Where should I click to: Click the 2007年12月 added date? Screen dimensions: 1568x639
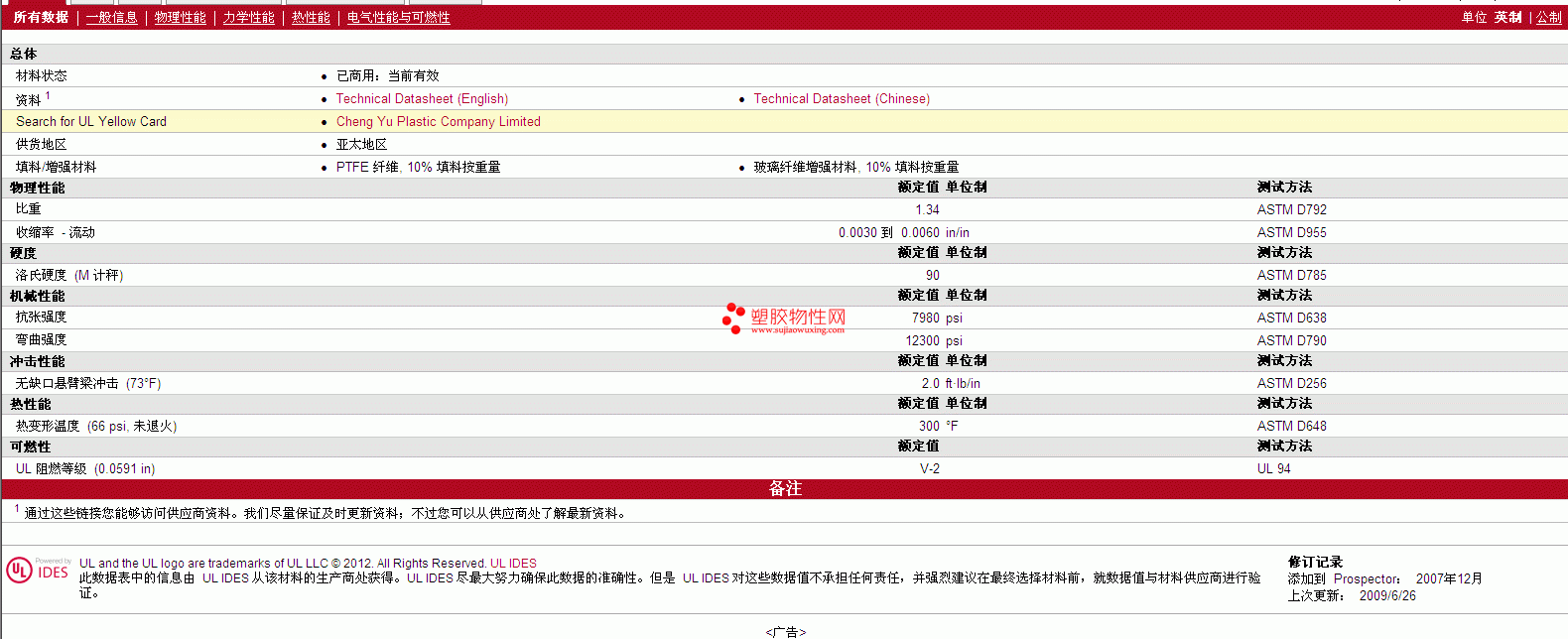pos(1449,578)
